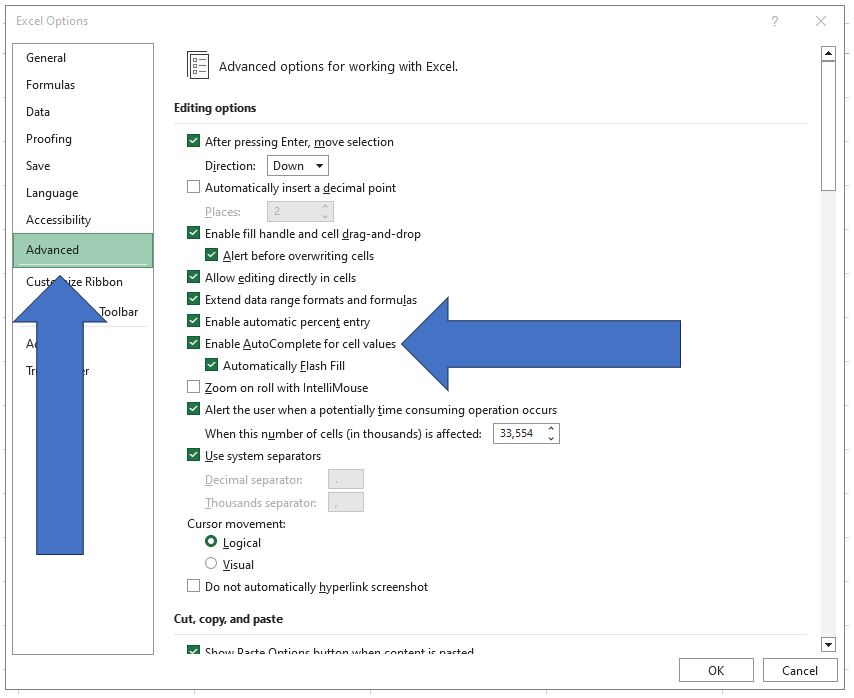The height and width of the screenshot is (698, 854).
Task: Toggle Zoom on roll with IntelliMouse
Action: coord(194,387)
